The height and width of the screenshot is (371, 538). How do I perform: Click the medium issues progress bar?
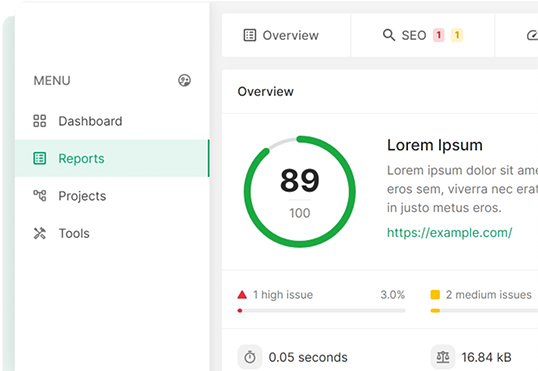pyautogui.click(x=484, y=311)
